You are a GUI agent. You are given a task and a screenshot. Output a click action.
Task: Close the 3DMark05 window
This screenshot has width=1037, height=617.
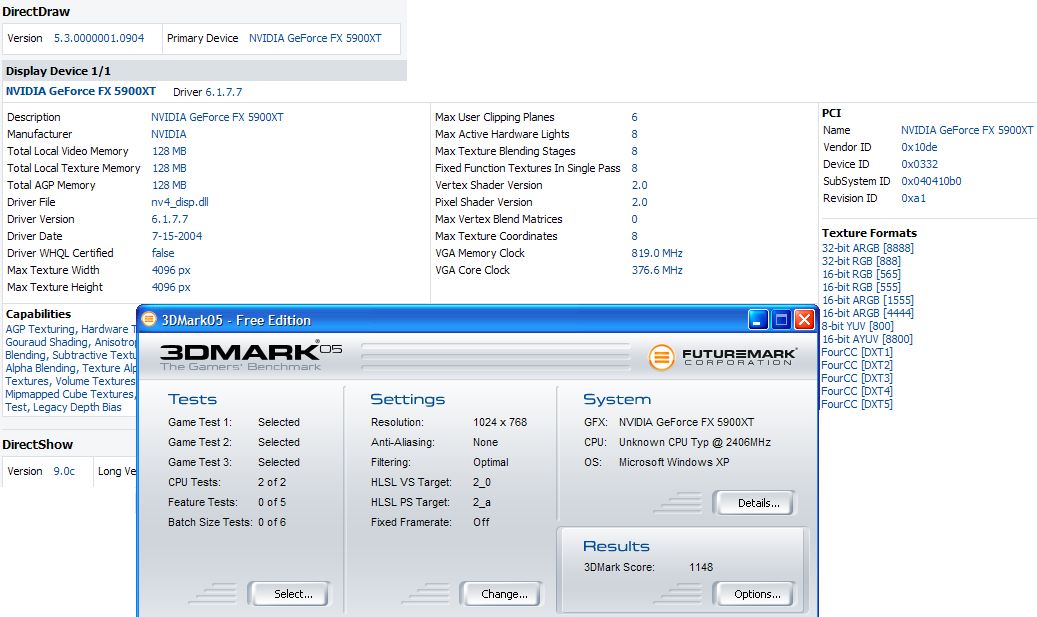(804, 320)
